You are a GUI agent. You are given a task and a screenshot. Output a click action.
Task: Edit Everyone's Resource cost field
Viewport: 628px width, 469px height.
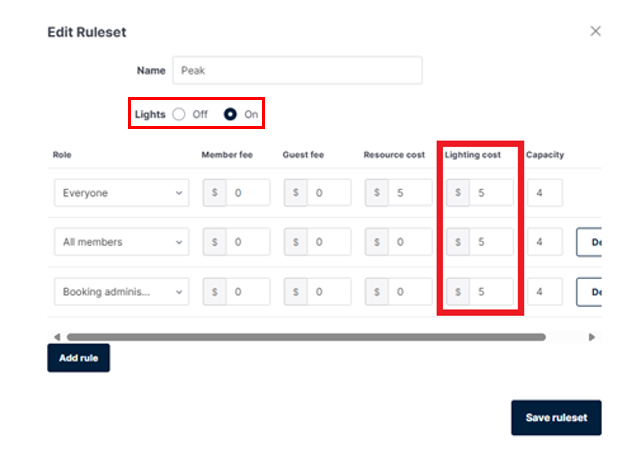click(x=408, y=193)
